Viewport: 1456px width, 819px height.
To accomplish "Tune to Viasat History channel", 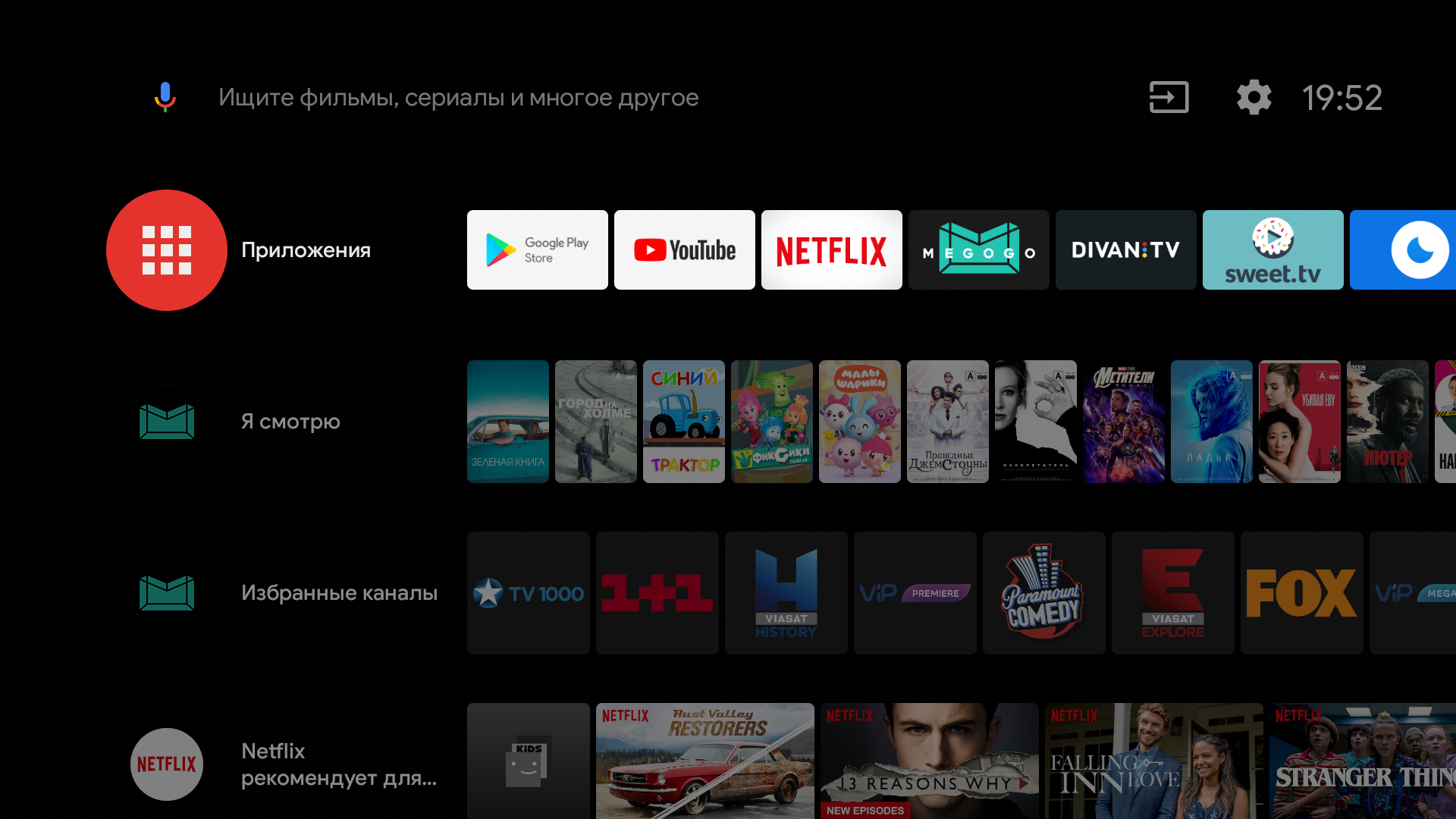I will pos(786,593).
